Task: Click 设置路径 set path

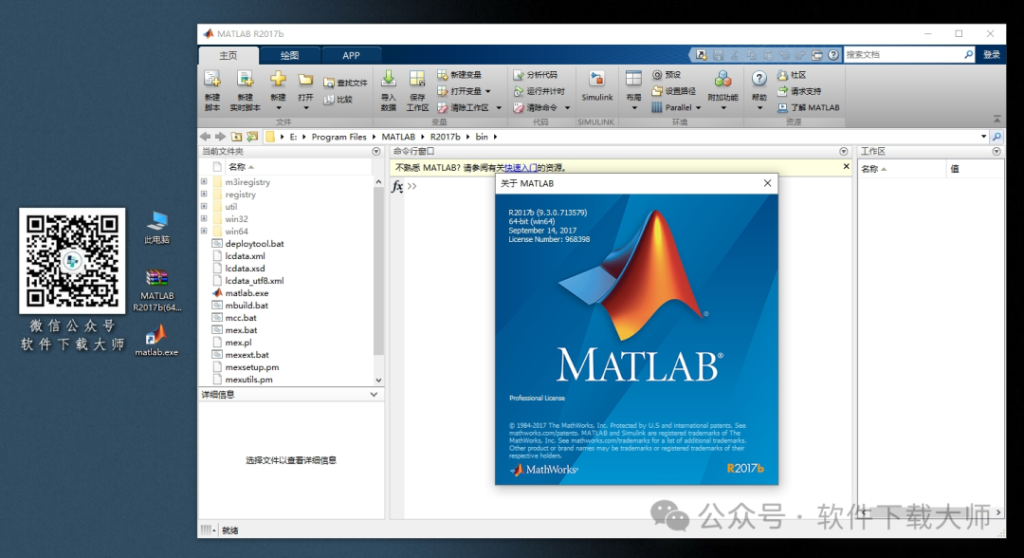Action: pyautogui.click(x=674, y=91)
